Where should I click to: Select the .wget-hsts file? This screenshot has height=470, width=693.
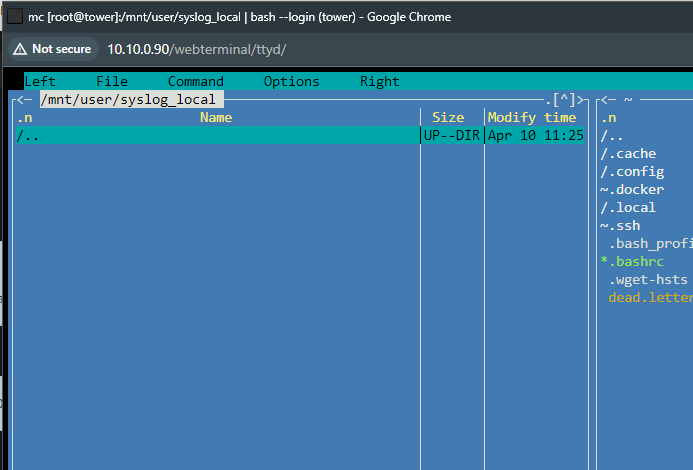click(648, 280)
